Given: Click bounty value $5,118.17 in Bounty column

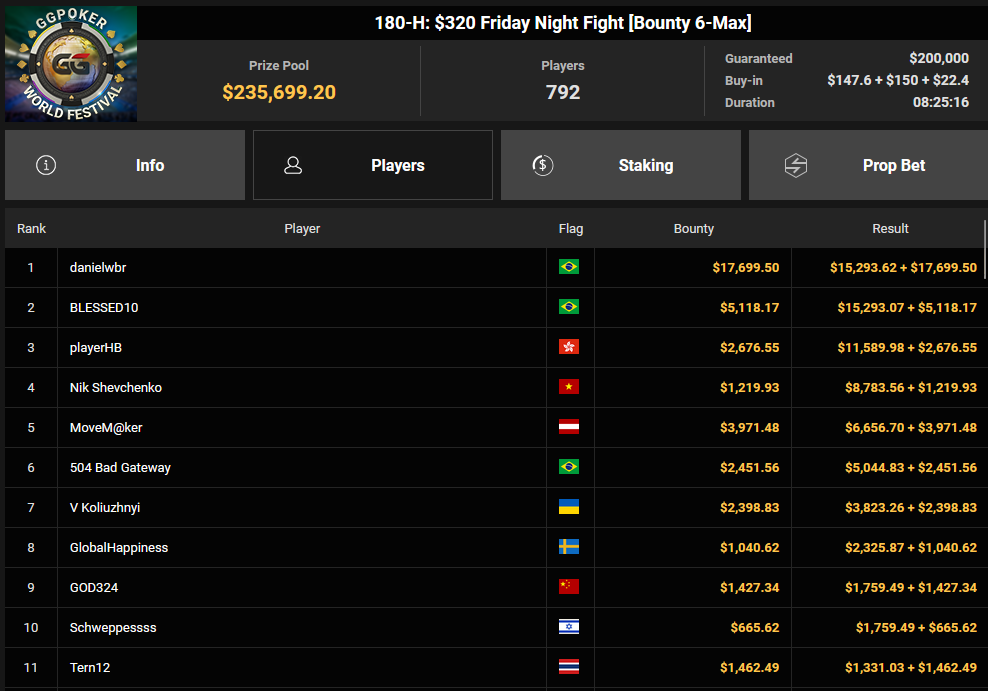Looking at the screenshot, I should click(x=749, y=307).
